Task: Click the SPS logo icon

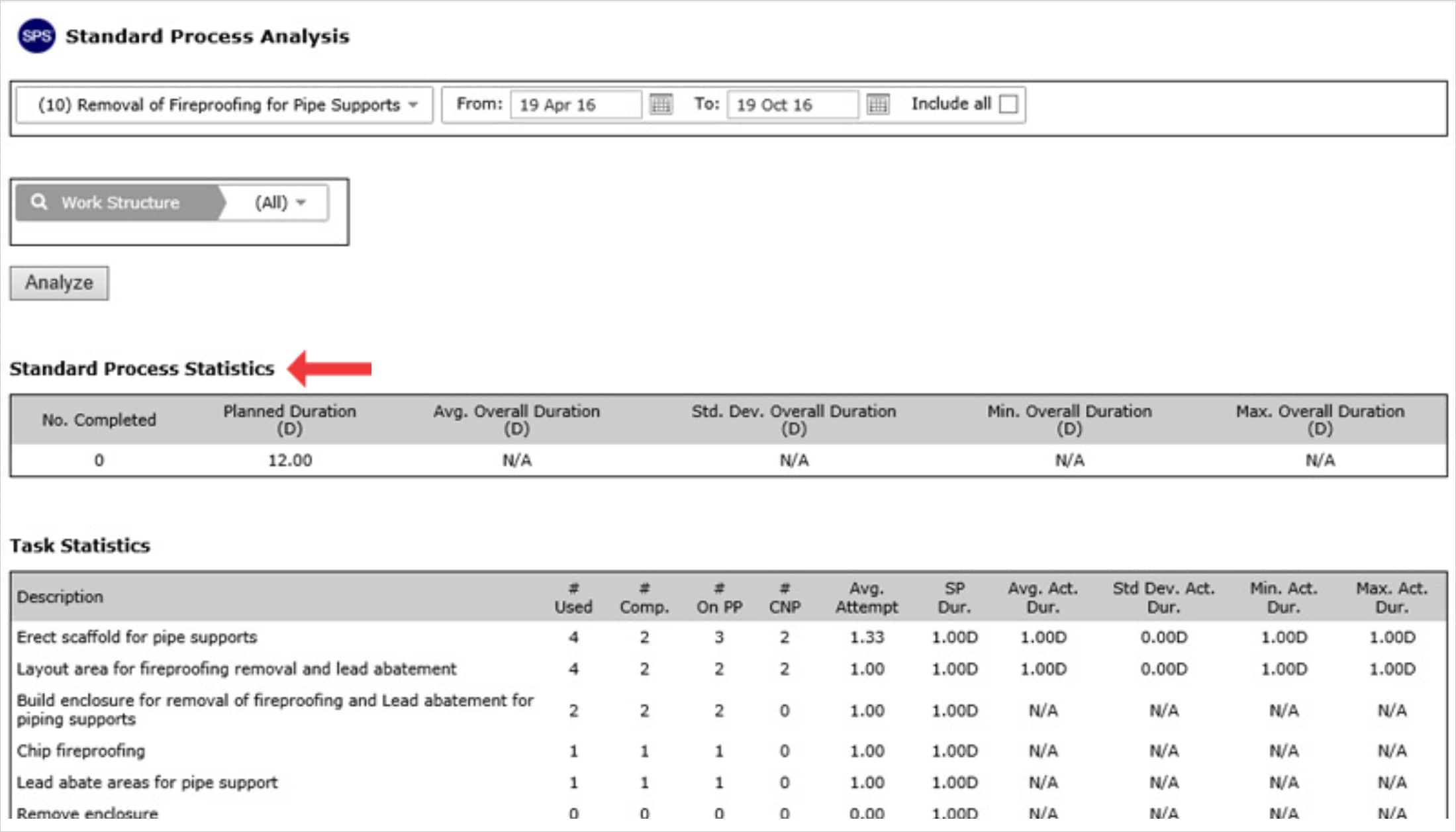Action: tap(36, 36)
